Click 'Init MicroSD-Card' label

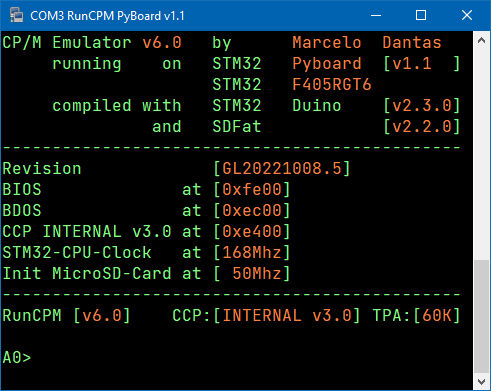[x=87, y=273]
